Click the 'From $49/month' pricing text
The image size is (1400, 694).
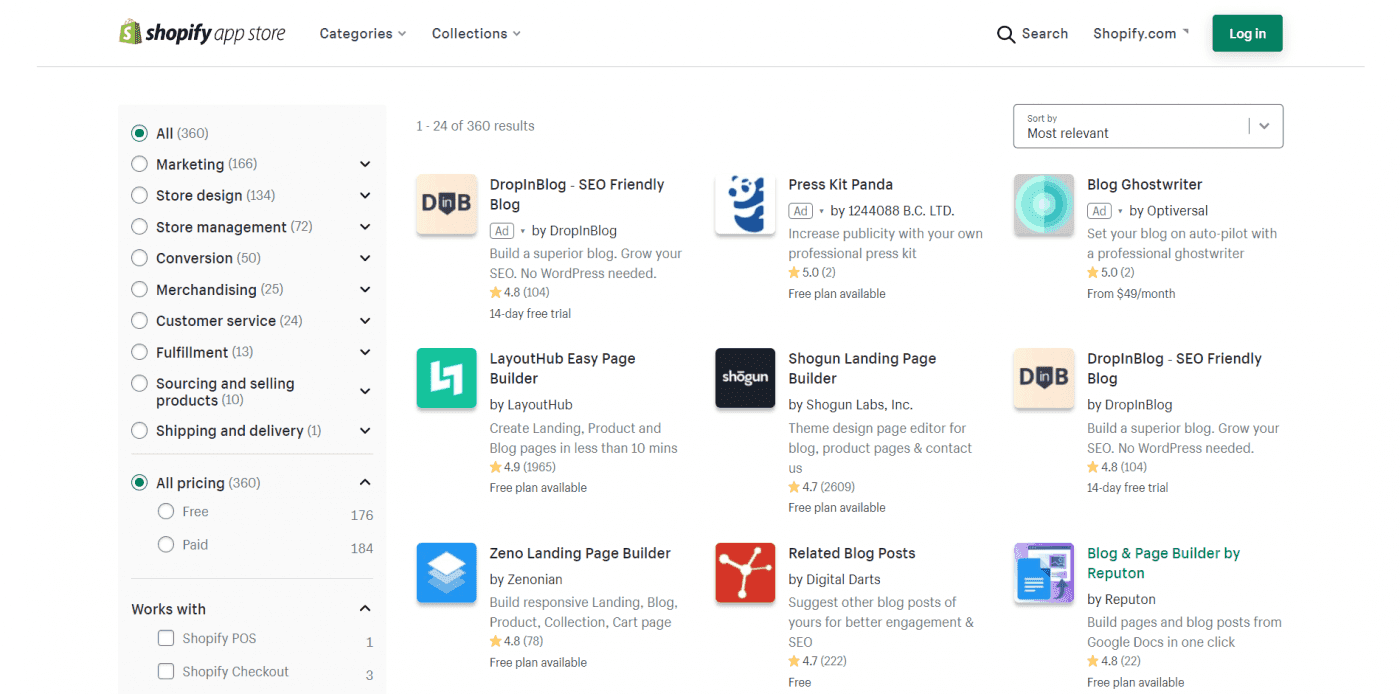pos(1131,294)
